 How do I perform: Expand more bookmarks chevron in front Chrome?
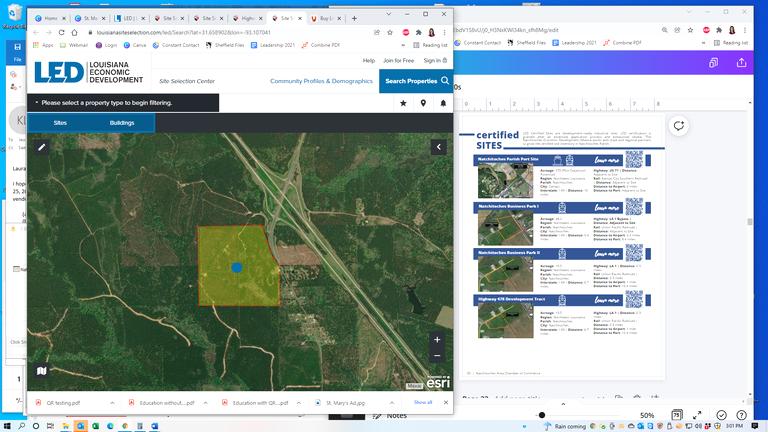tap(403, 45)
